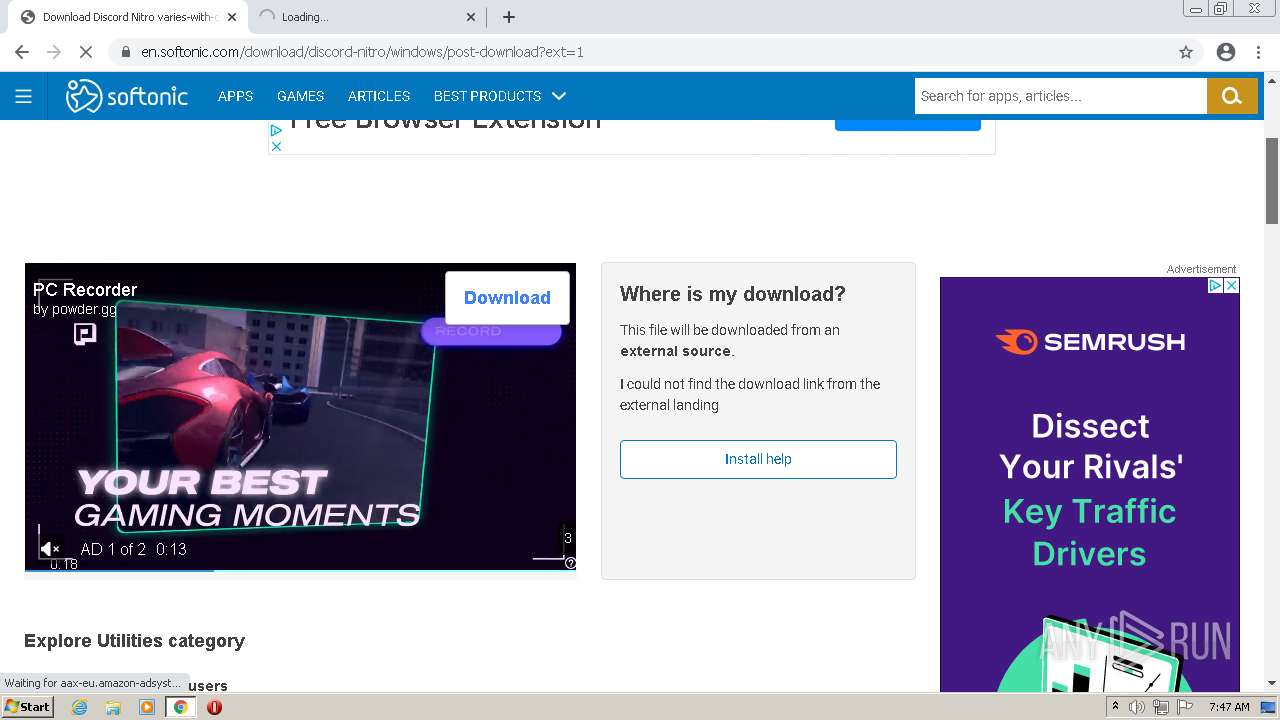
Task: Click the red stop-sign taskbar icon
Action: pyautogui.click(x=214, y=707)
